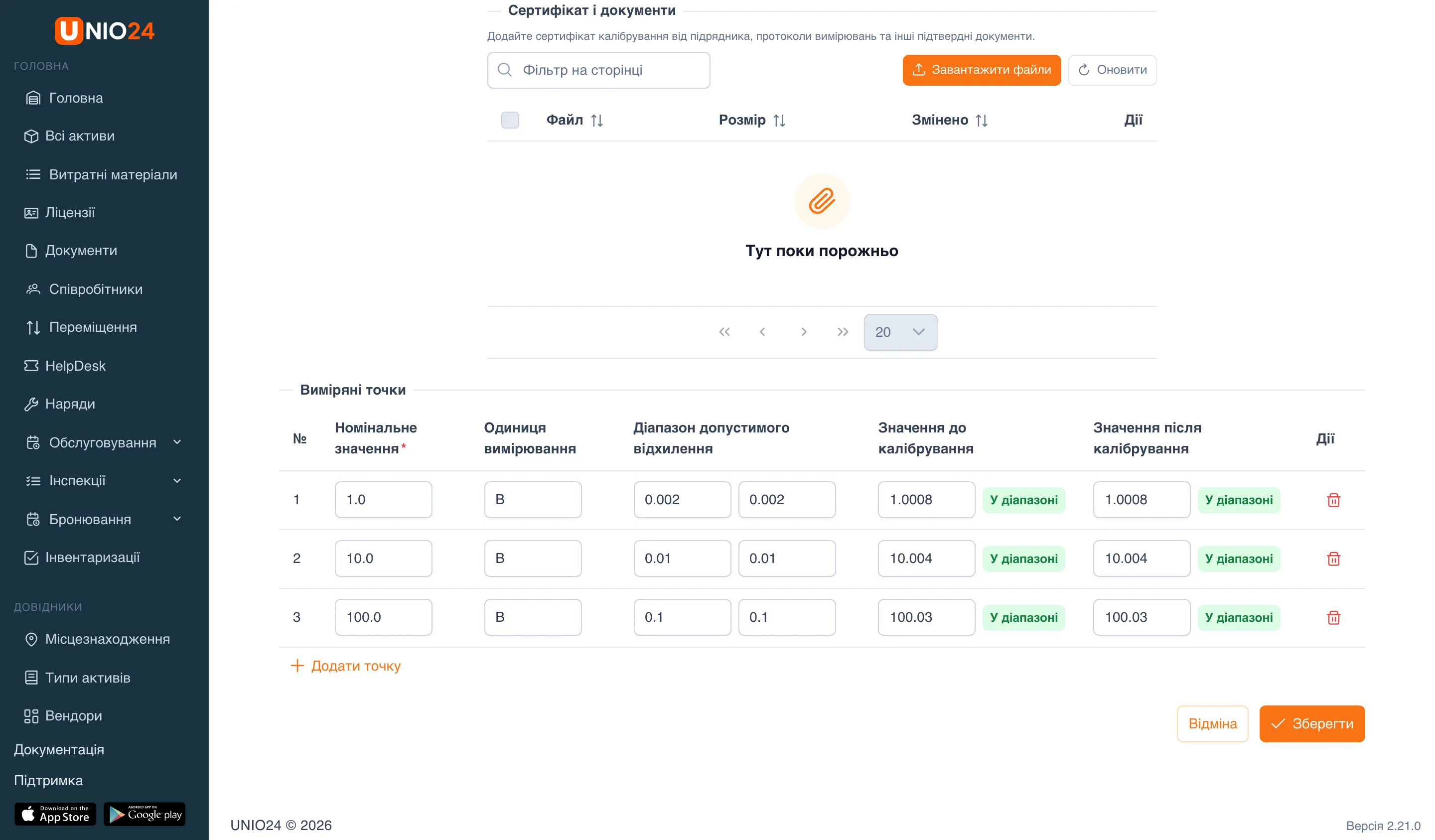
Task: Click the paperclip empty-state icon
Action: point(822,201)
